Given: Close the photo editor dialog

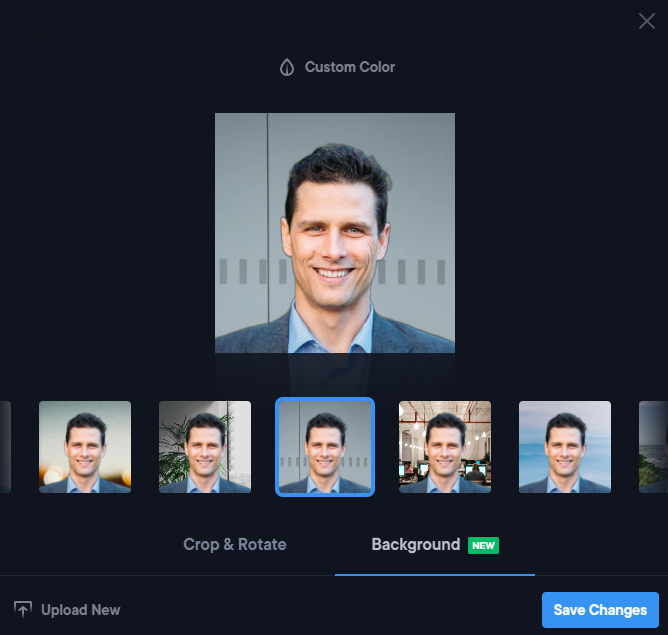Looking at the screenshot, I should (x=646, y=21).
